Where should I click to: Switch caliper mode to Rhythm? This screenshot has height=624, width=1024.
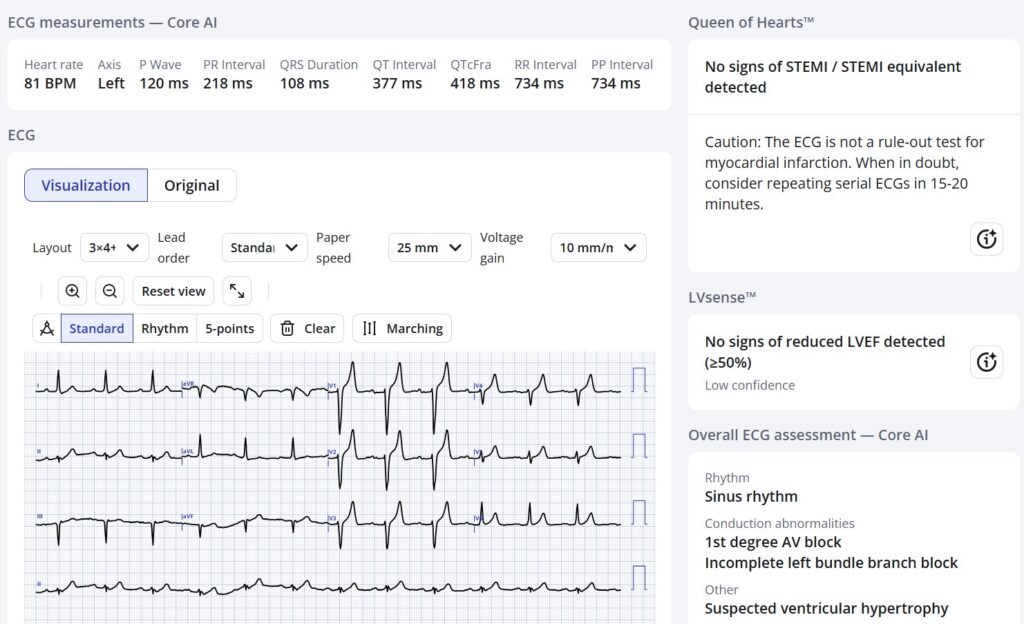click(x=165, y=328)
